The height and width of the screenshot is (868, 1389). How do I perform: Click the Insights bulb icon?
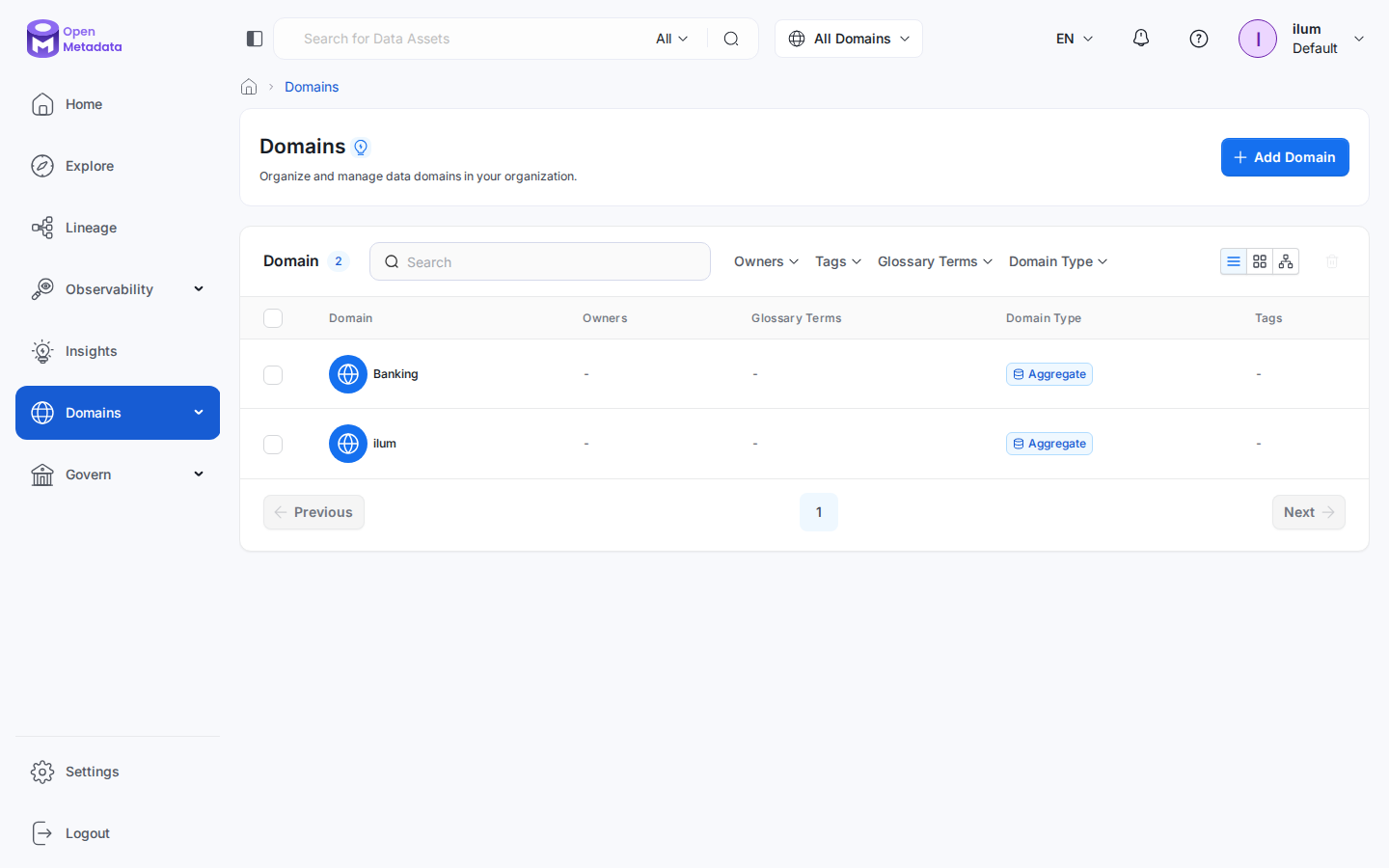click(x=42, y=351)
